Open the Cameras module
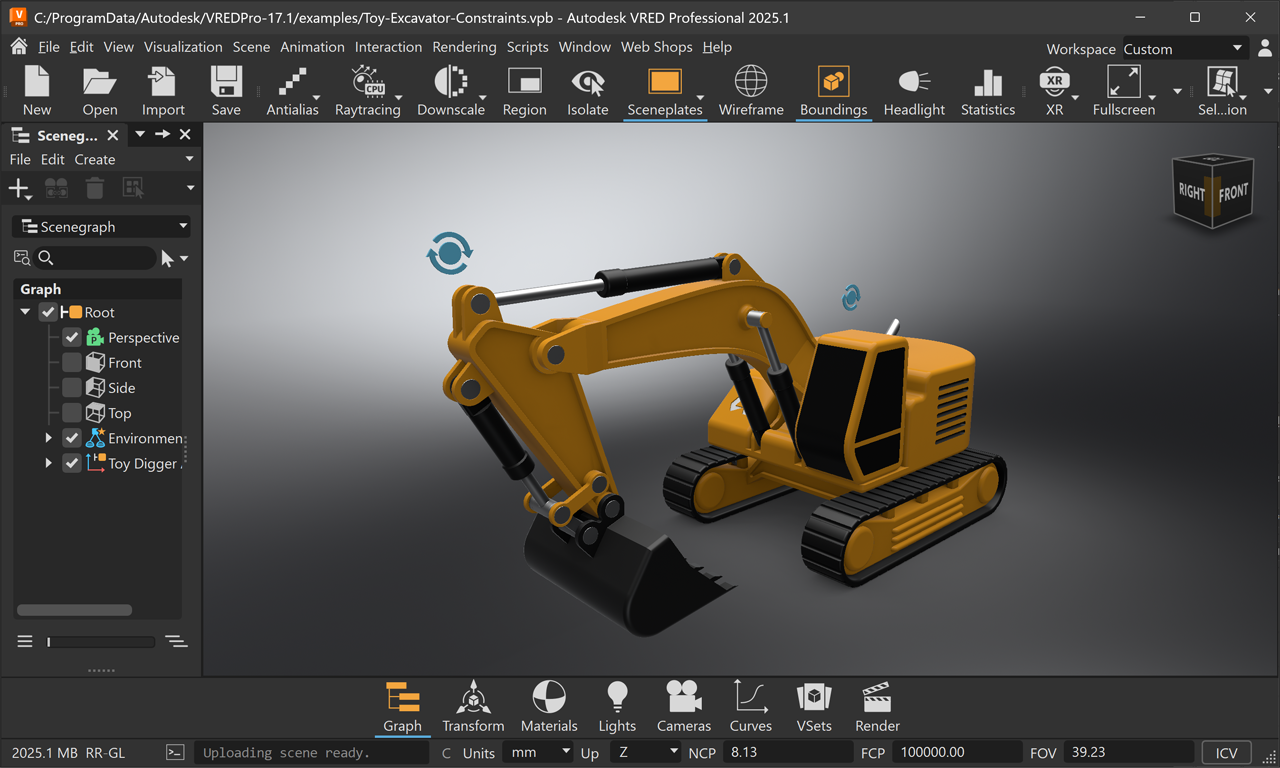 tap(684, 707)
